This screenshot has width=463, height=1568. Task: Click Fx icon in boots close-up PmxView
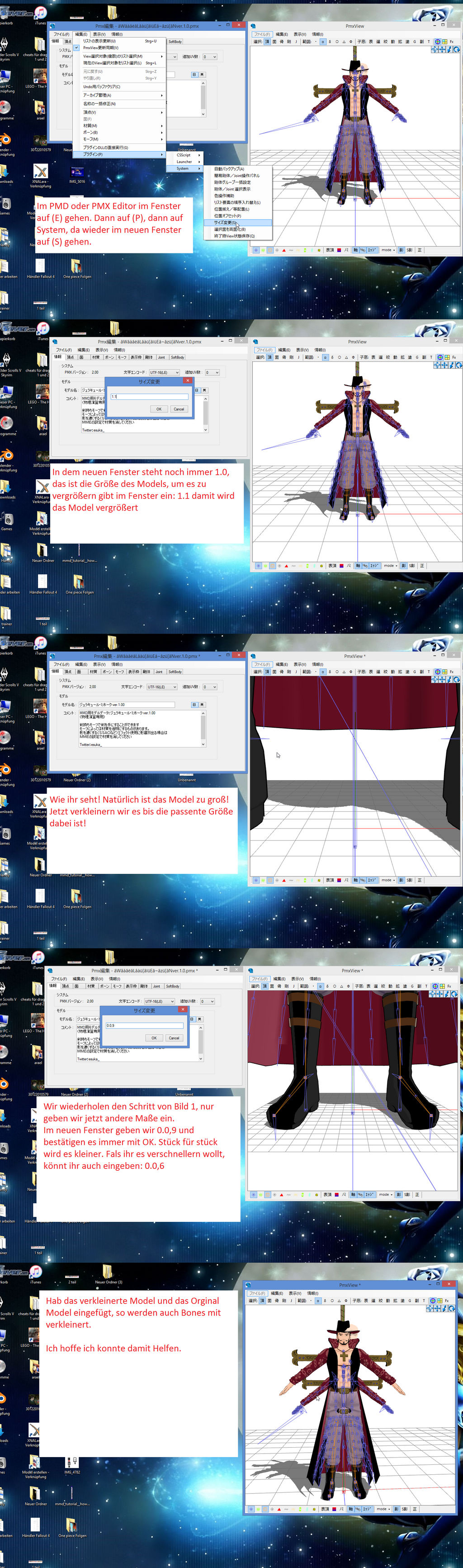point(449,986)
